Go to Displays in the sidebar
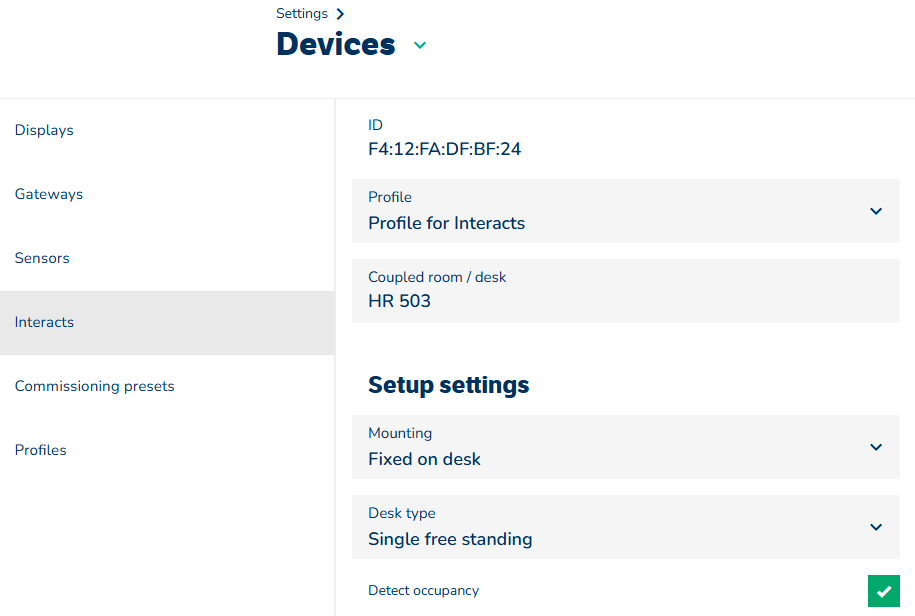 44,130
